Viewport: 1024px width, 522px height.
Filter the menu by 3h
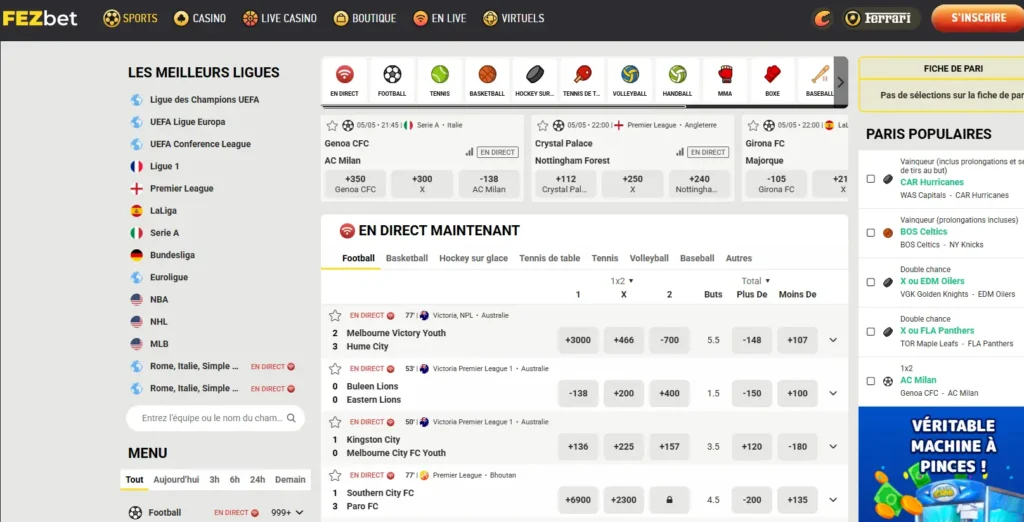[214, 480]
